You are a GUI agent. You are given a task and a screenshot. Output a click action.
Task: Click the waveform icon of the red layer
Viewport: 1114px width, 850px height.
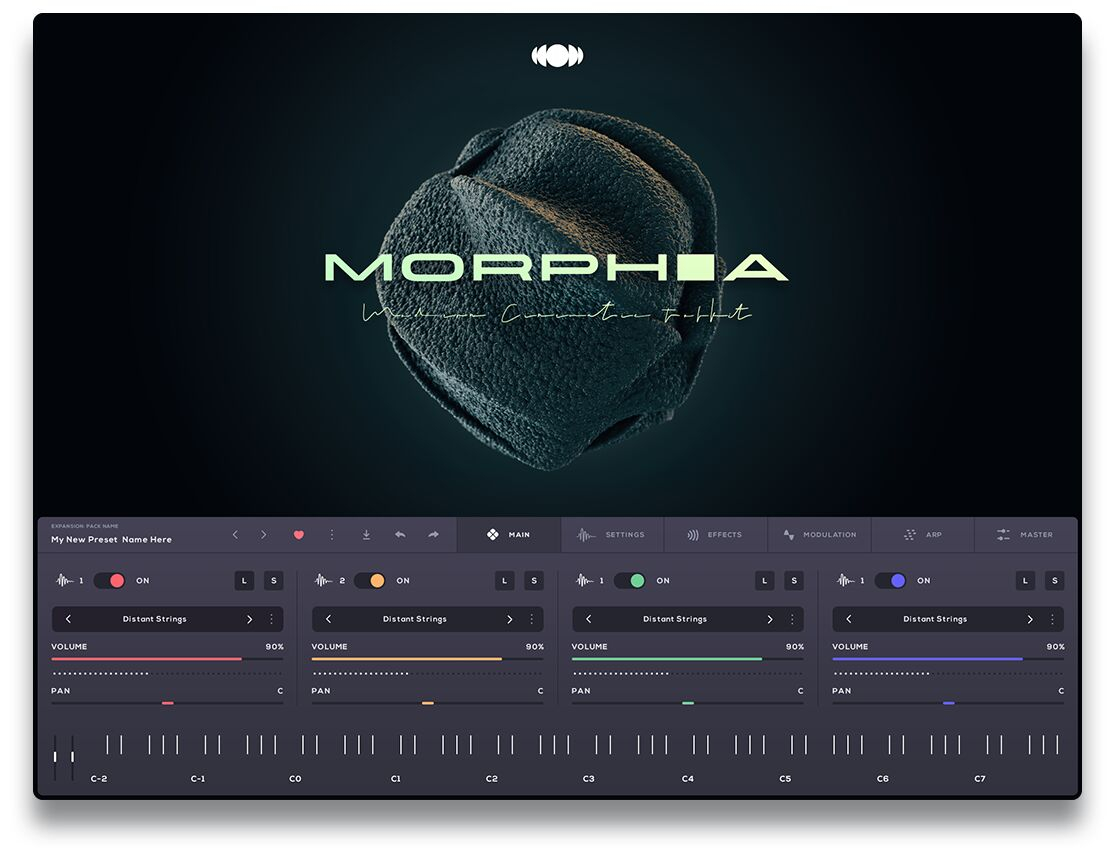point(66,580)
